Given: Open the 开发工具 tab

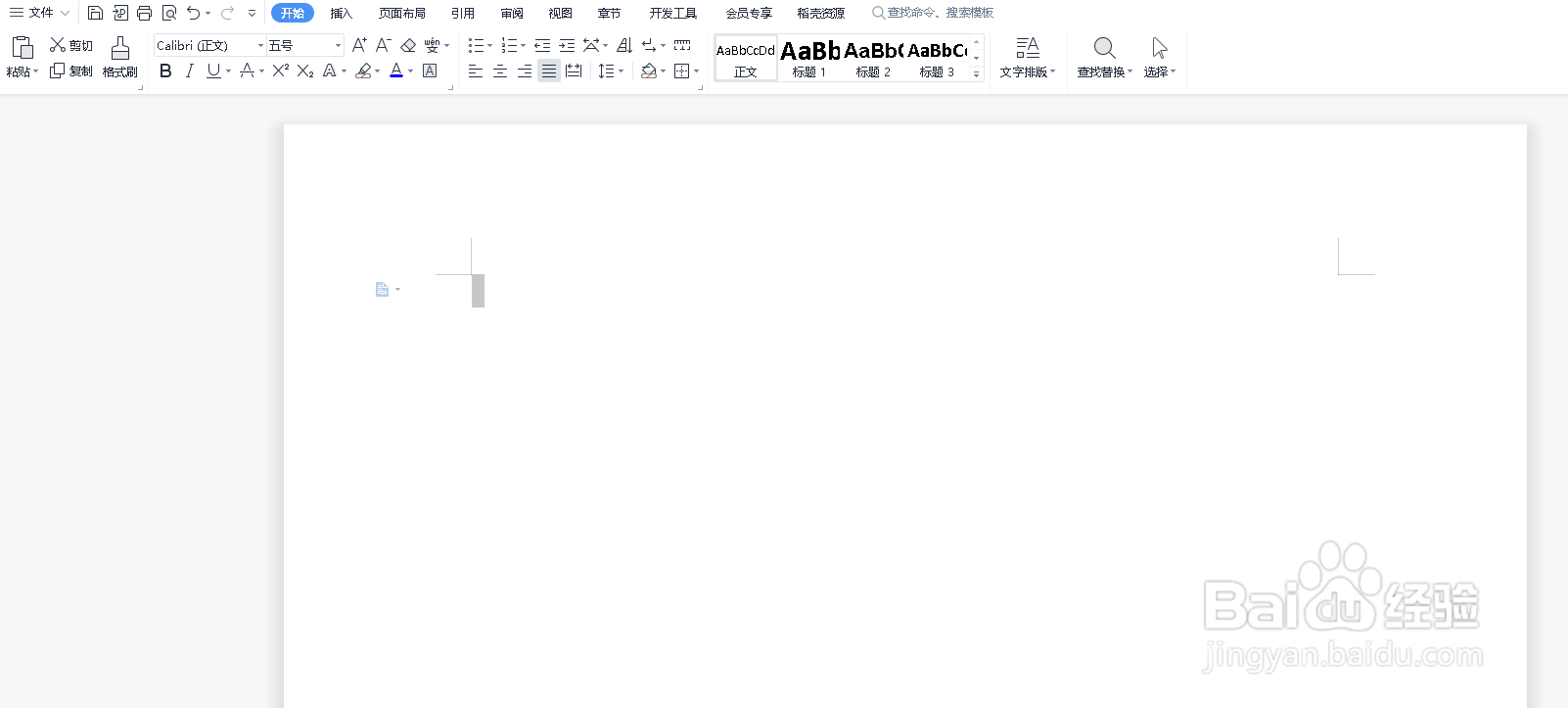Looking at the screenshot, I should (673, 13).
